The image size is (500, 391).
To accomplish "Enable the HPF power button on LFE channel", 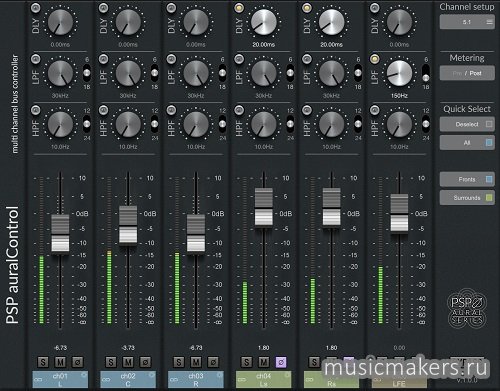I will [375, 110].
